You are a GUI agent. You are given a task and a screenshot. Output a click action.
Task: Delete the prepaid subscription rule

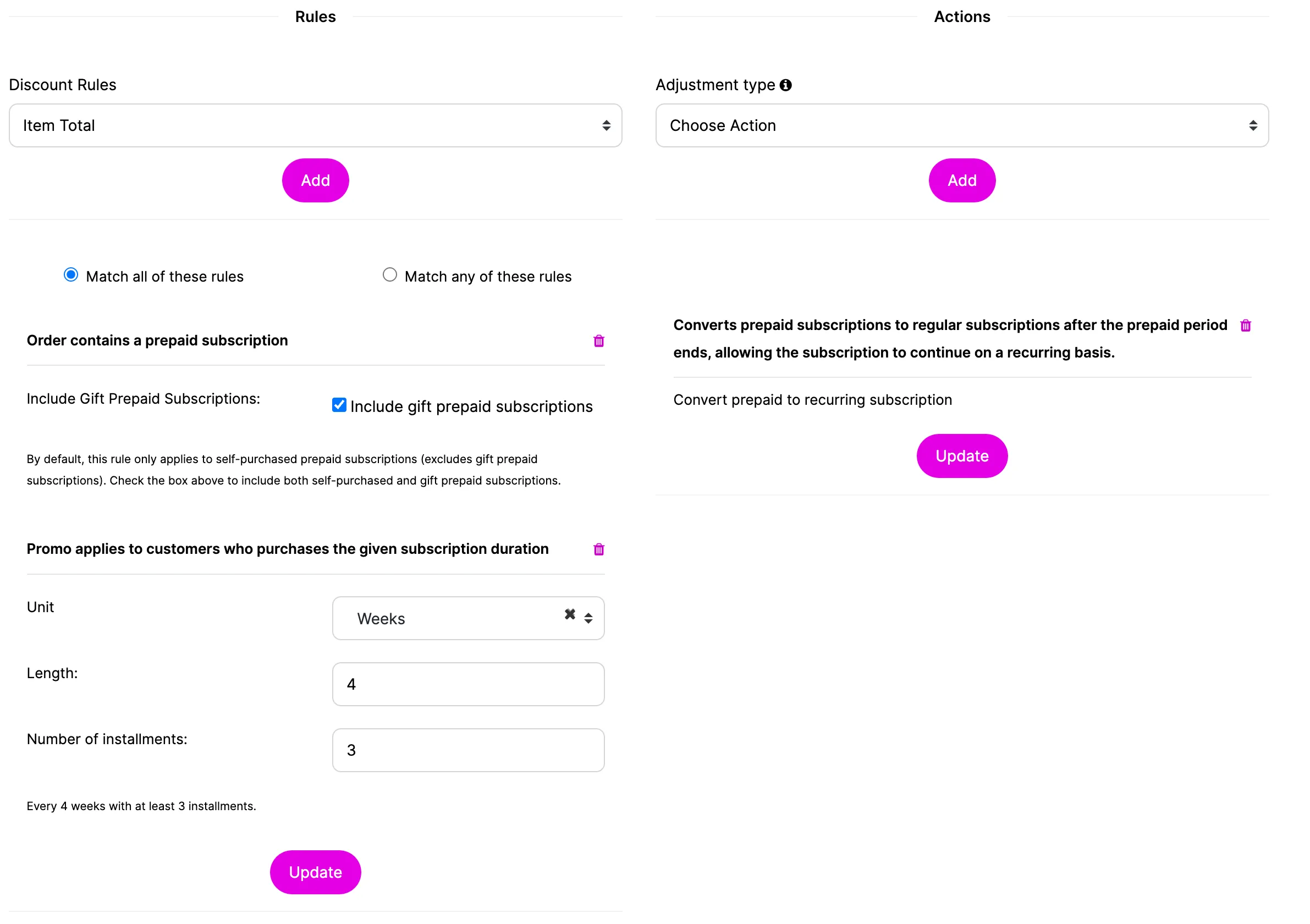[x=598, y=340]
